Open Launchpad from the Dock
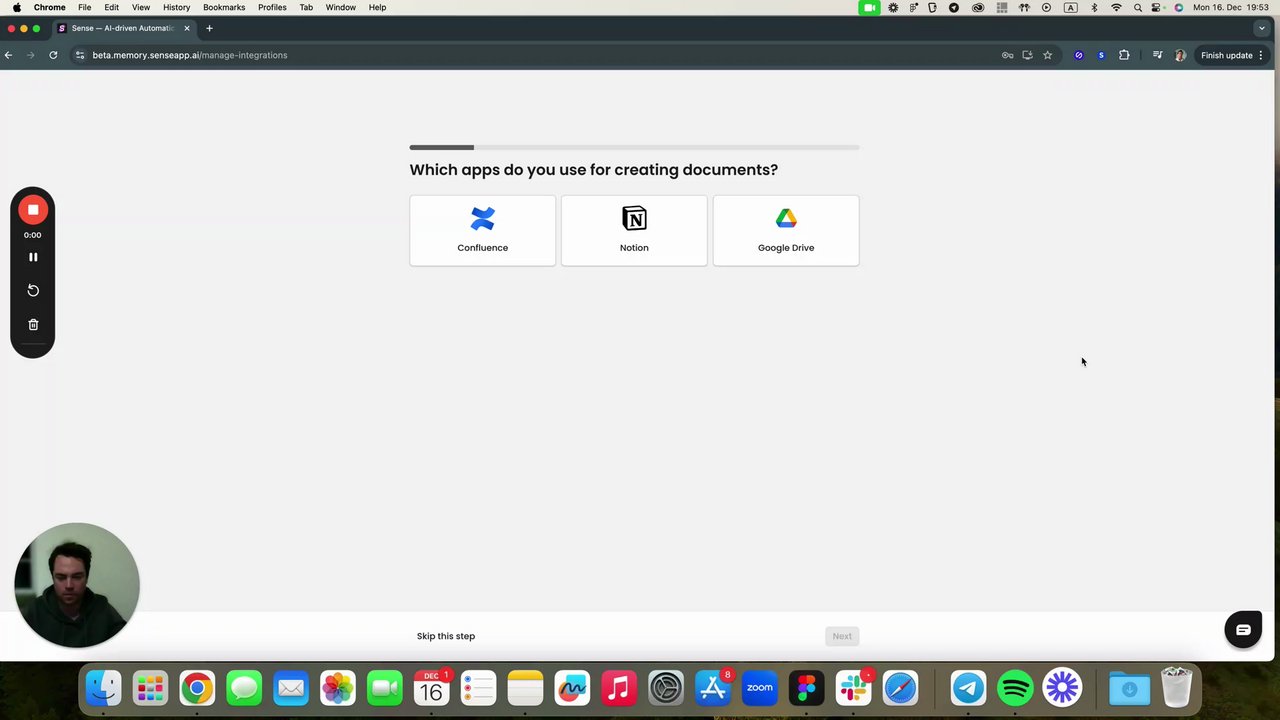 tap(150, 688)
